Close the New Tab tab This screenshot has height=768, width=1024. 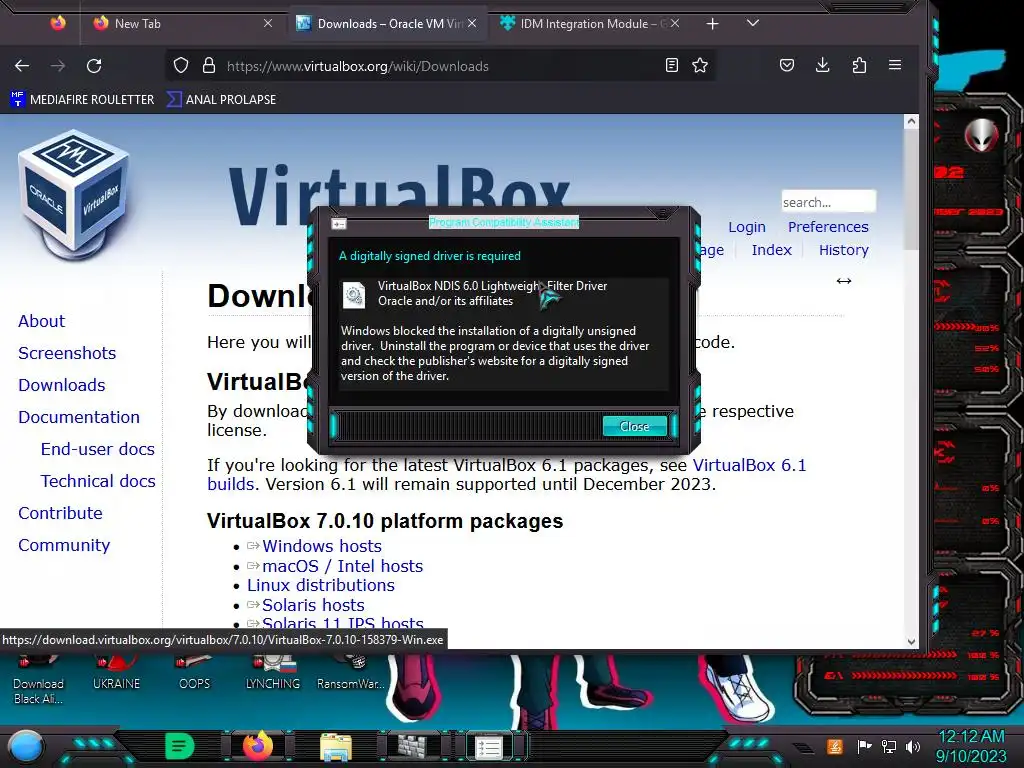[x=268, y=24]
